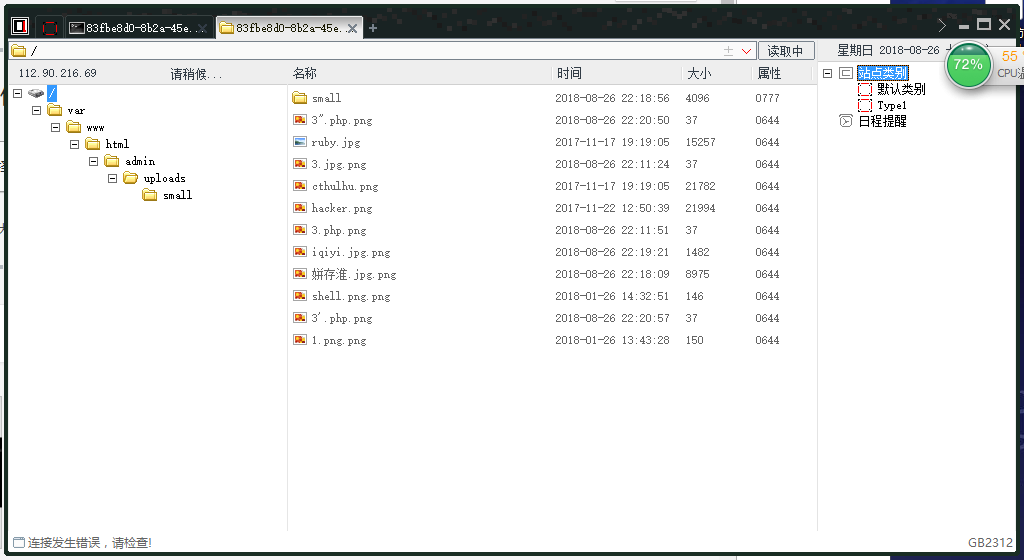Select file icon of iqiyi.jpg.png
This screenshot has width=1024, height=560.
click(300, 252)
